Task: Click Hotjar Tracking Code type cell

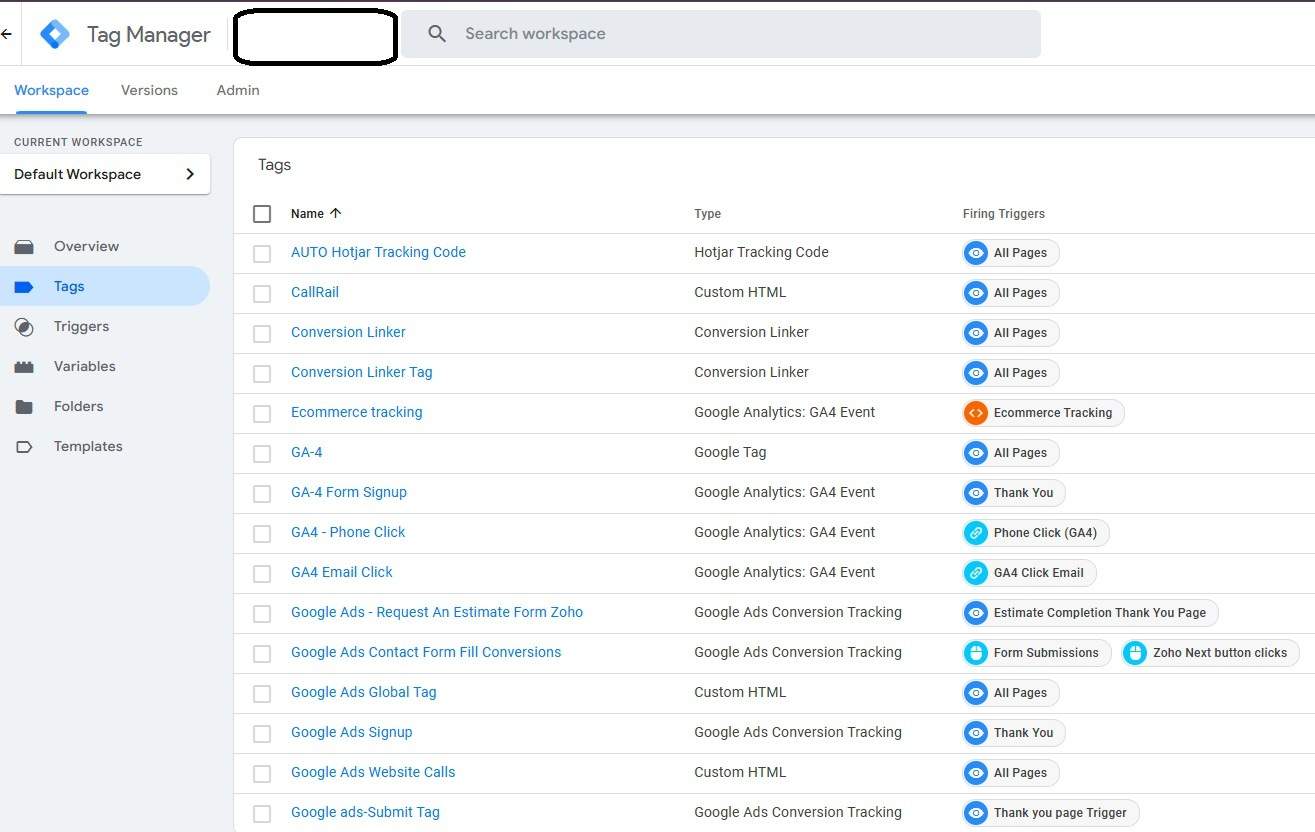Action: click(x=761, y=252)
